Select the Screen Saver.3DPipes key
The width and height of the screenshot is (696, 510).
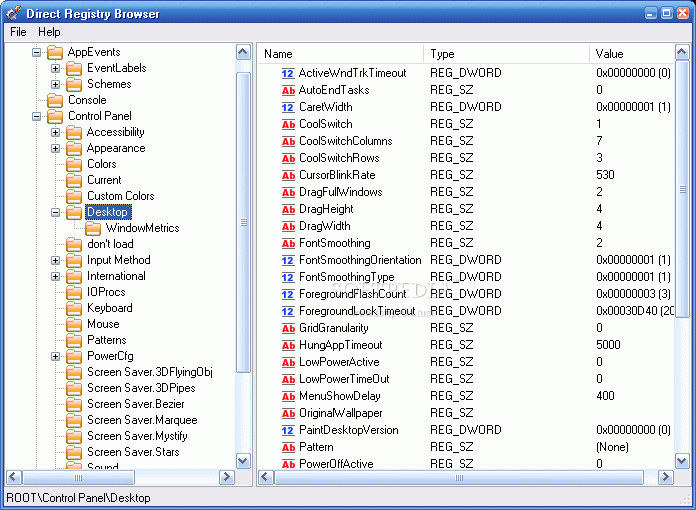[141, 388]
